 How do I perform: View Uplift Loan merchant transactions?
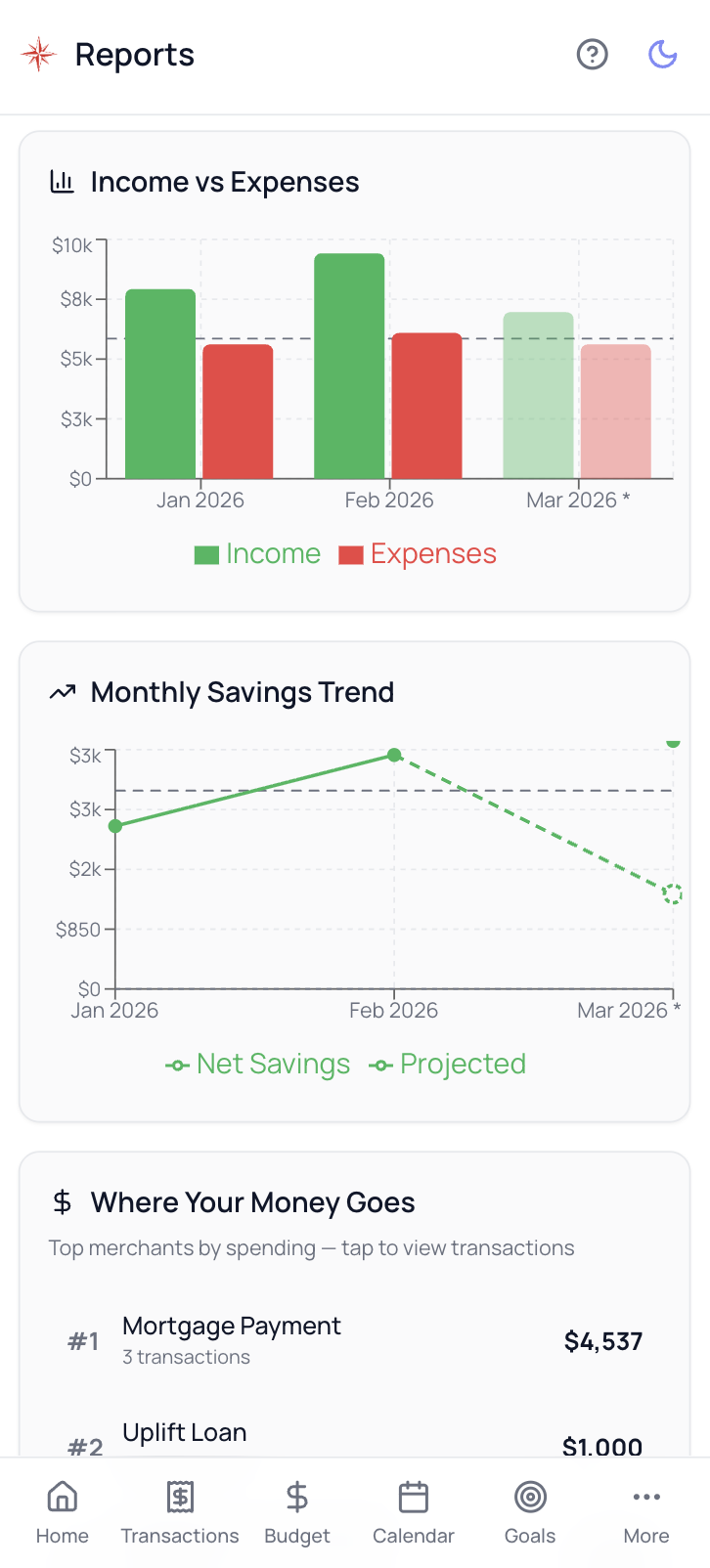[x=354, y=1435]
